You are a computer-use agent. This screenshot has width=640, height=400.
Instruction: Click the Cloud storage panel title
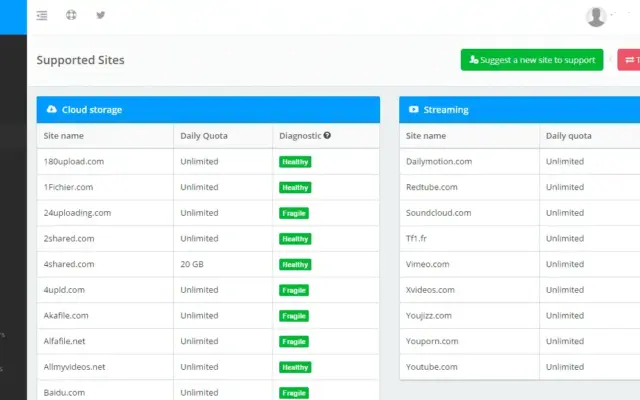click(x=92, y=109)
